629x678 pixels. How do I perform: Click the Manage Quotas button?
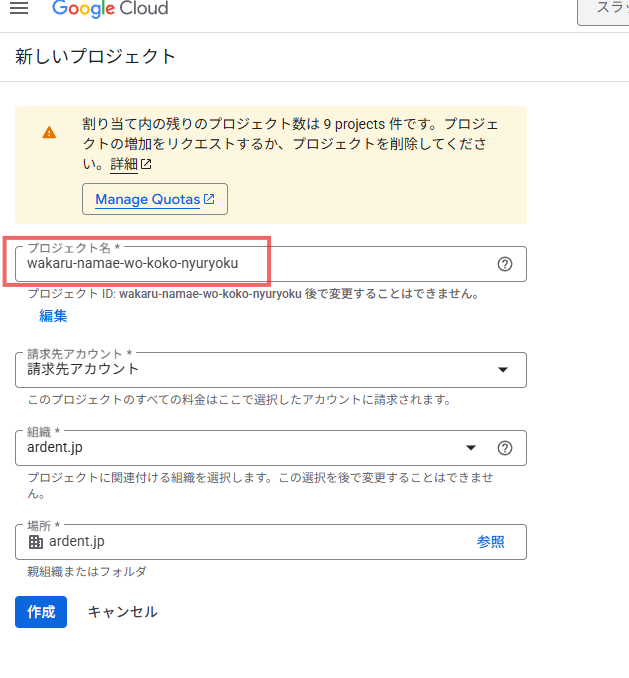pos(154,199)
